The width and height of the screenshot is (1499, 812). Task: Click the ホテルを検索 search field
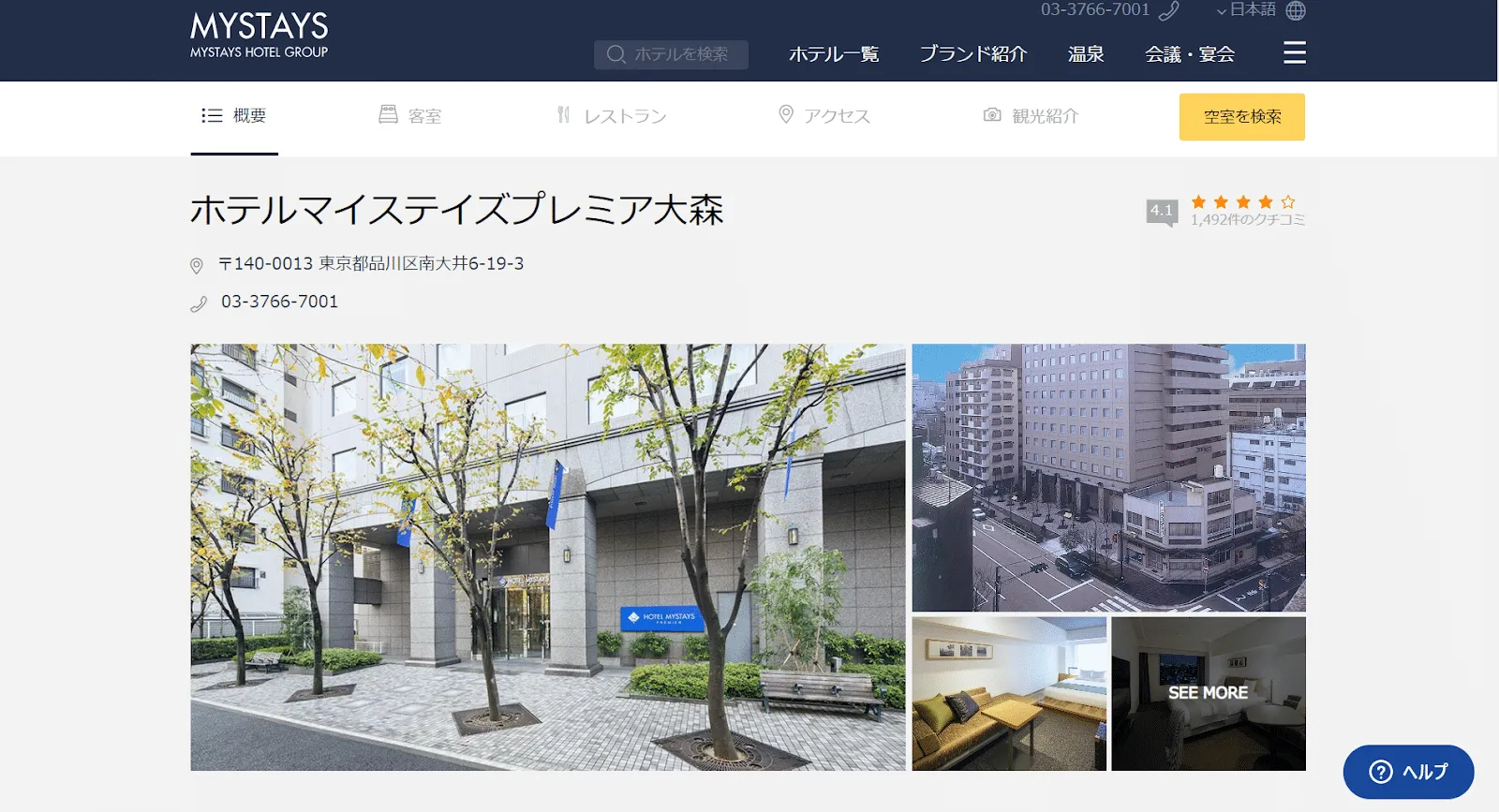671,54
